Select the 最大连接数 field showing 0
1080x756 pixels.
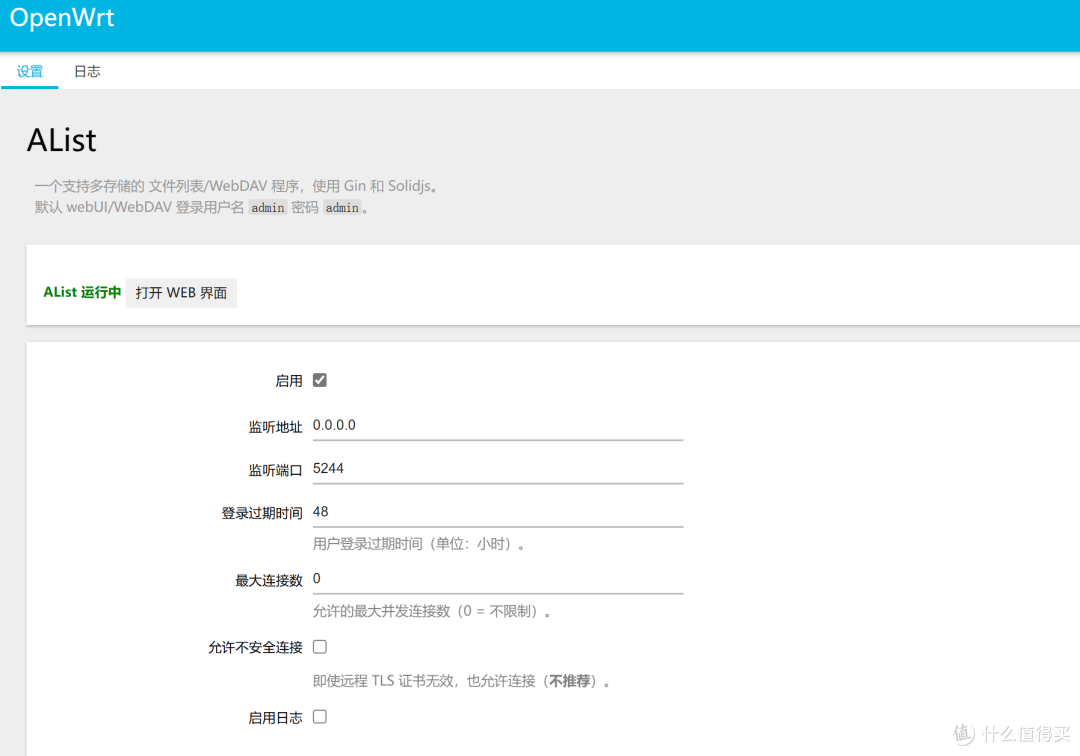[x=450, y=578]
